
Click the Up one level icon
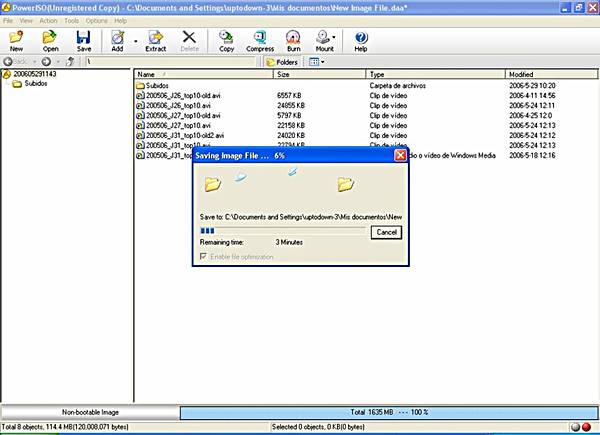[x=70, y=62]
